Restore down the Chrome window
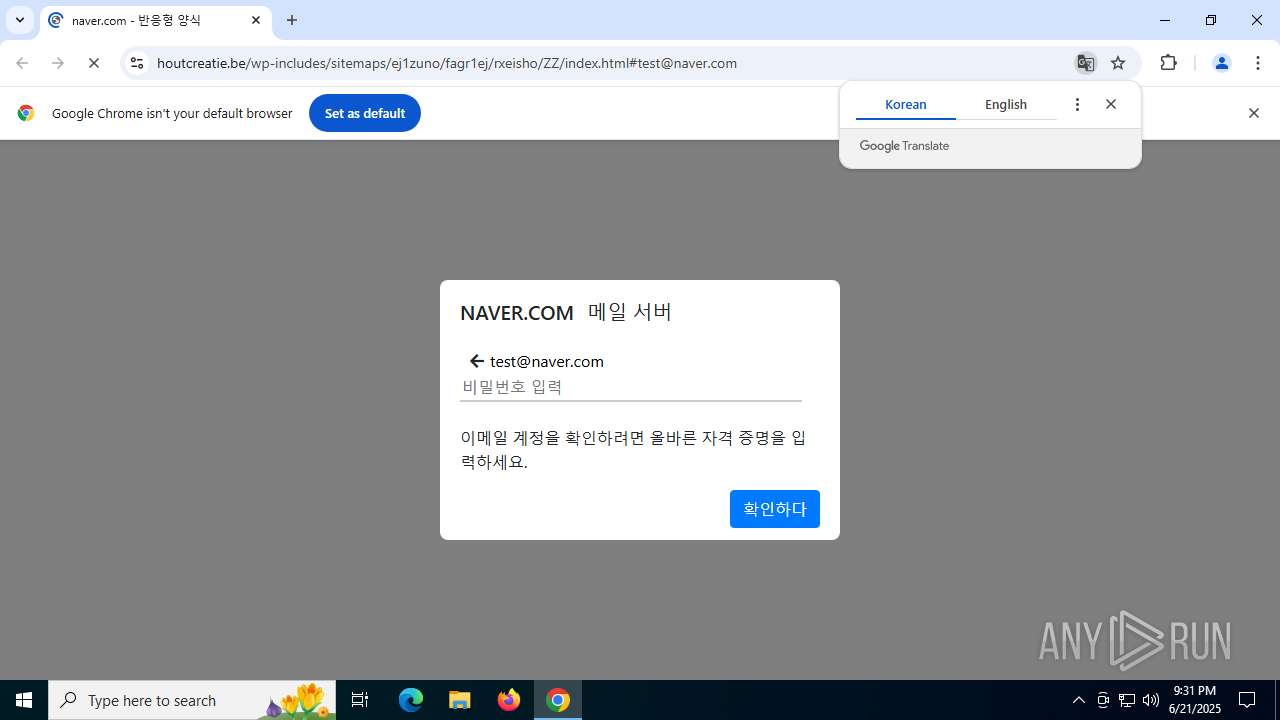The image size is (1280, 720). (x=1211, y=20)
